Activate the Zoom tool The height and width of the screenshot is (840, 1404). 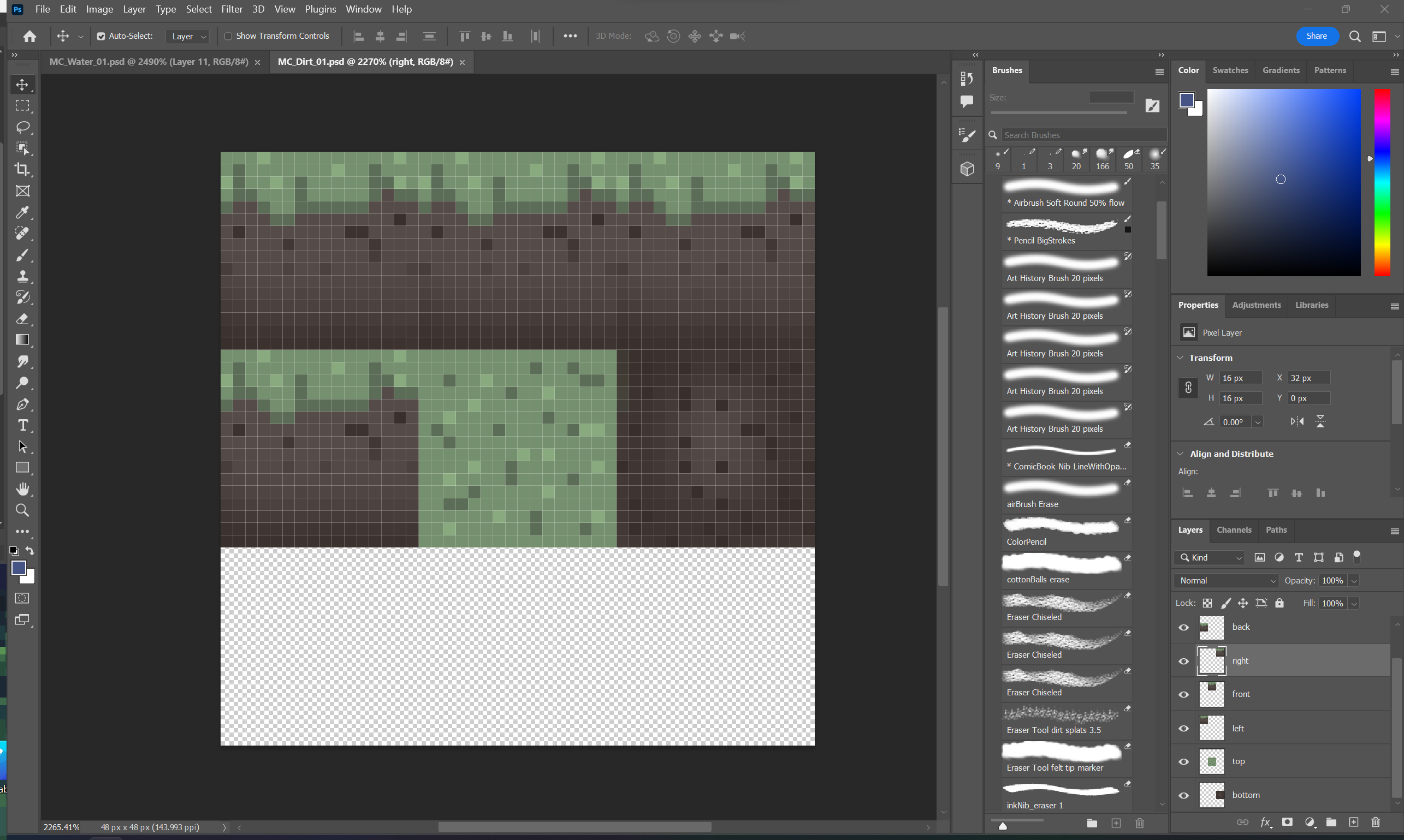[x=22, y=510]
